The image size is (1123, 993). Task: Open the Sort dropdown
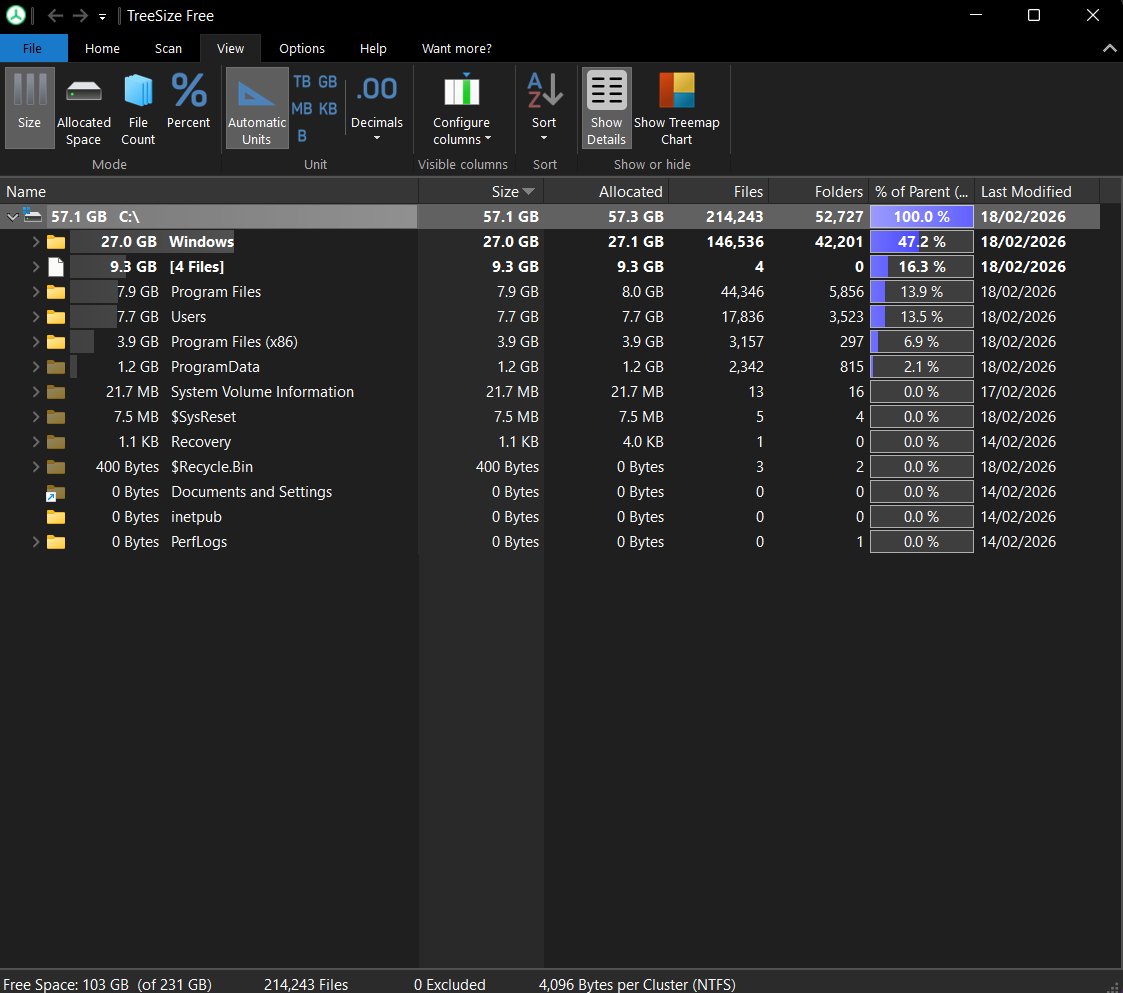coord(544,107)
